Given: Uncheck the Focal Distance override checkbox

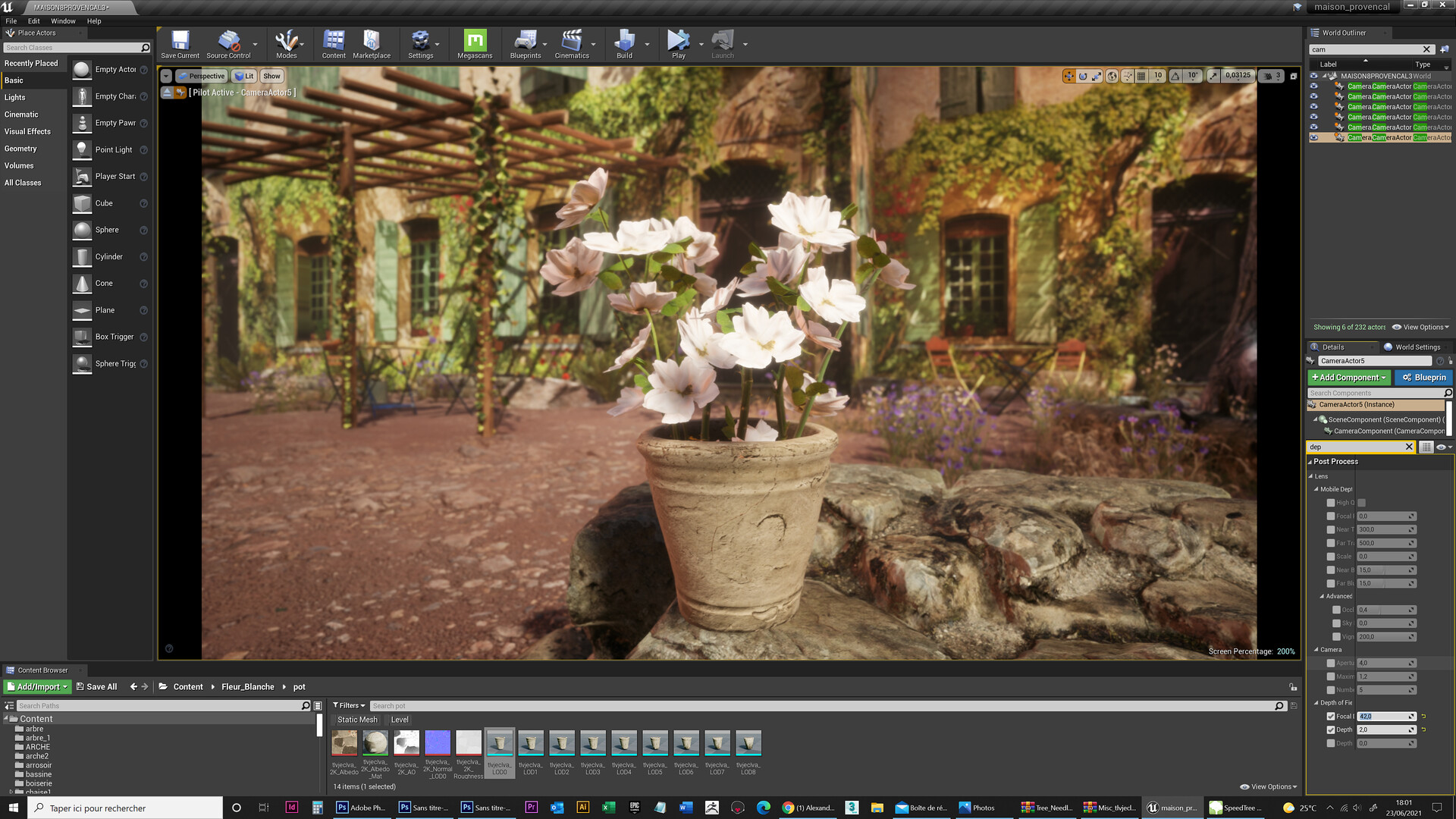Looking at the screenshot, I should click(x=1331, y=717).
